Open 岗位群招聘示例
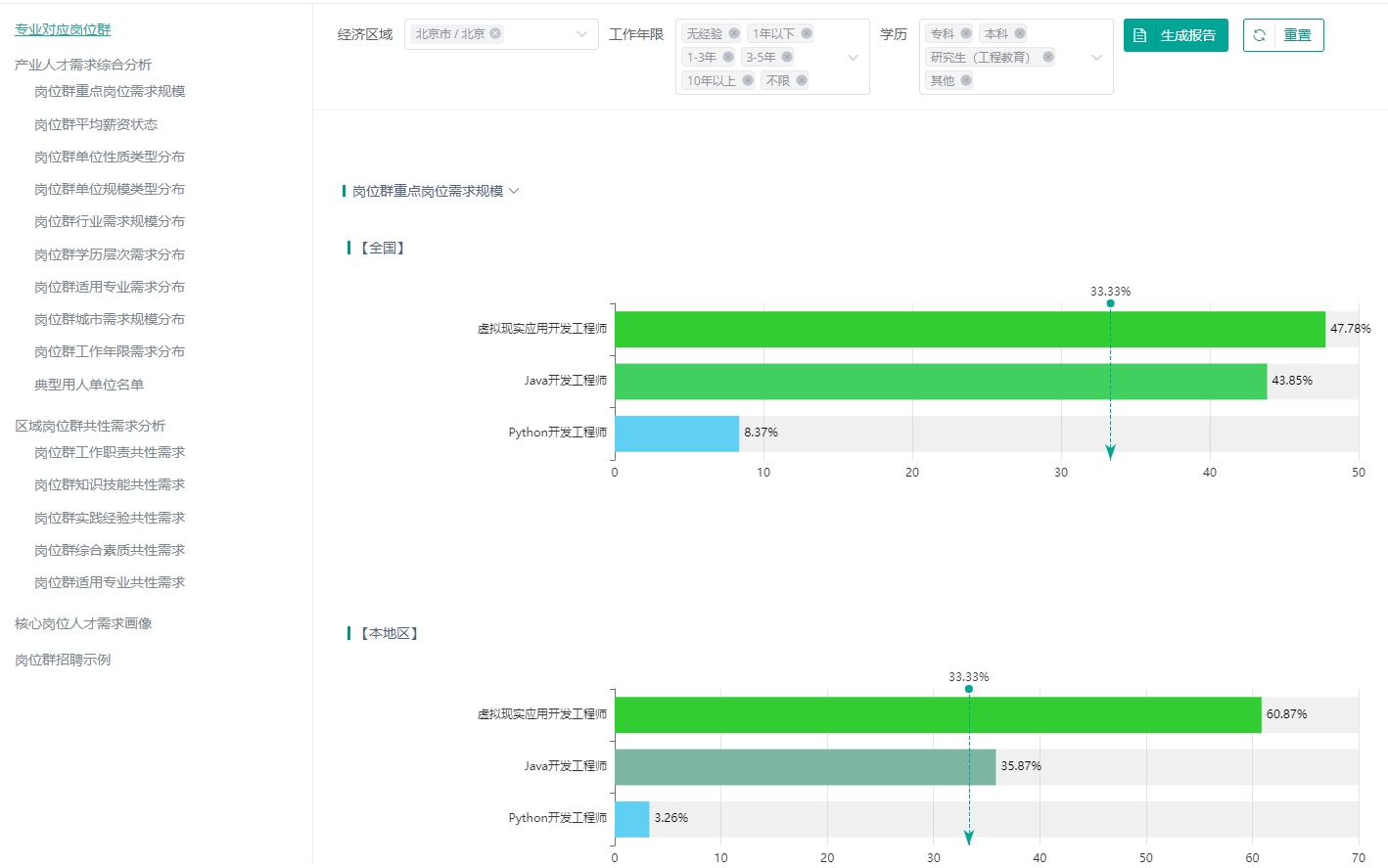This screenshot has width=1388, height=868. point(63,660)
